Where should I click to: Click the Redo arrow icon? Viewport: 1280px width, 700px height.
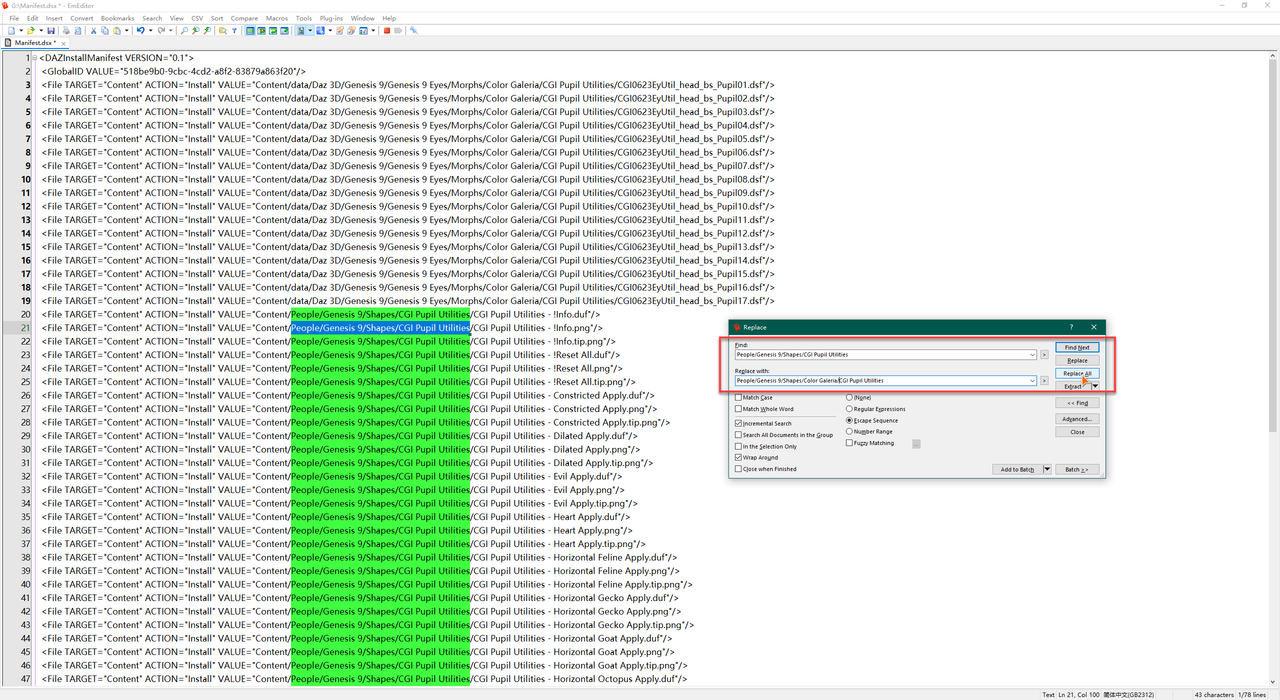tap(161, 31)
